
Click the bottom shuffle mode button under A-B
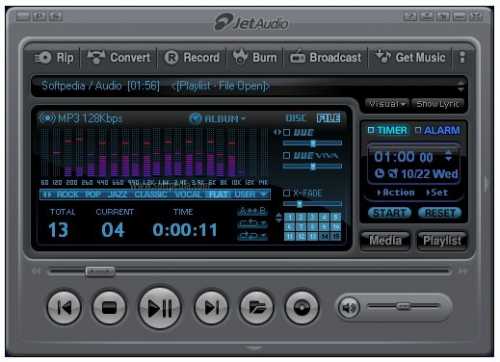[252, 236]
